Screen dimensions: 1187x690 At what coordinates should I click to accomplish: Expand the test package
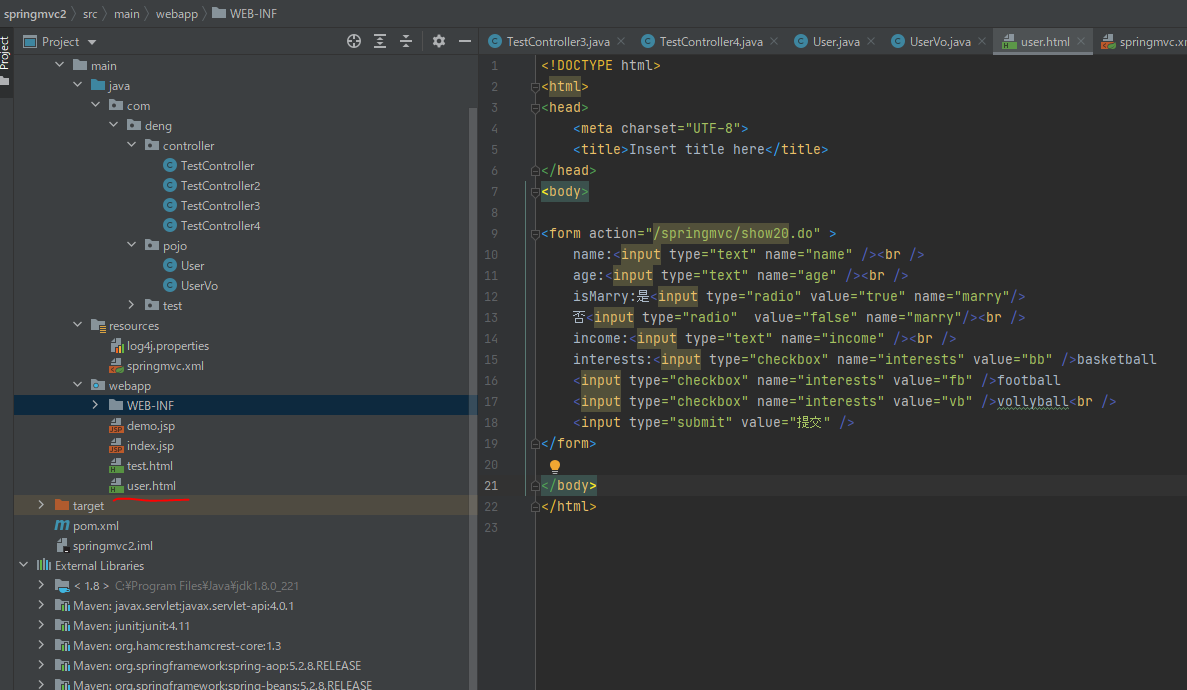coord(132,305)
